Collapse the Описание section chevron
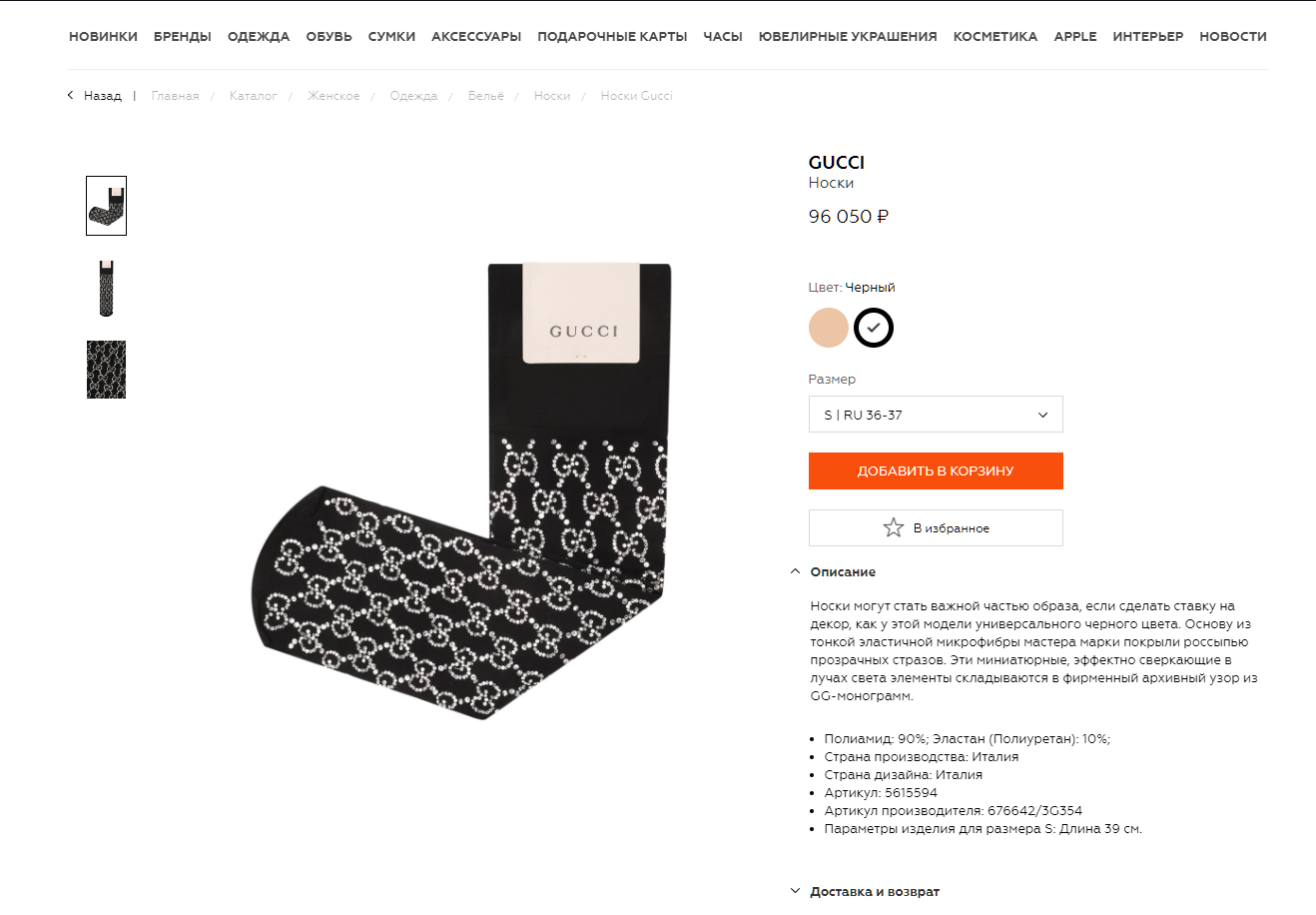 795,572
